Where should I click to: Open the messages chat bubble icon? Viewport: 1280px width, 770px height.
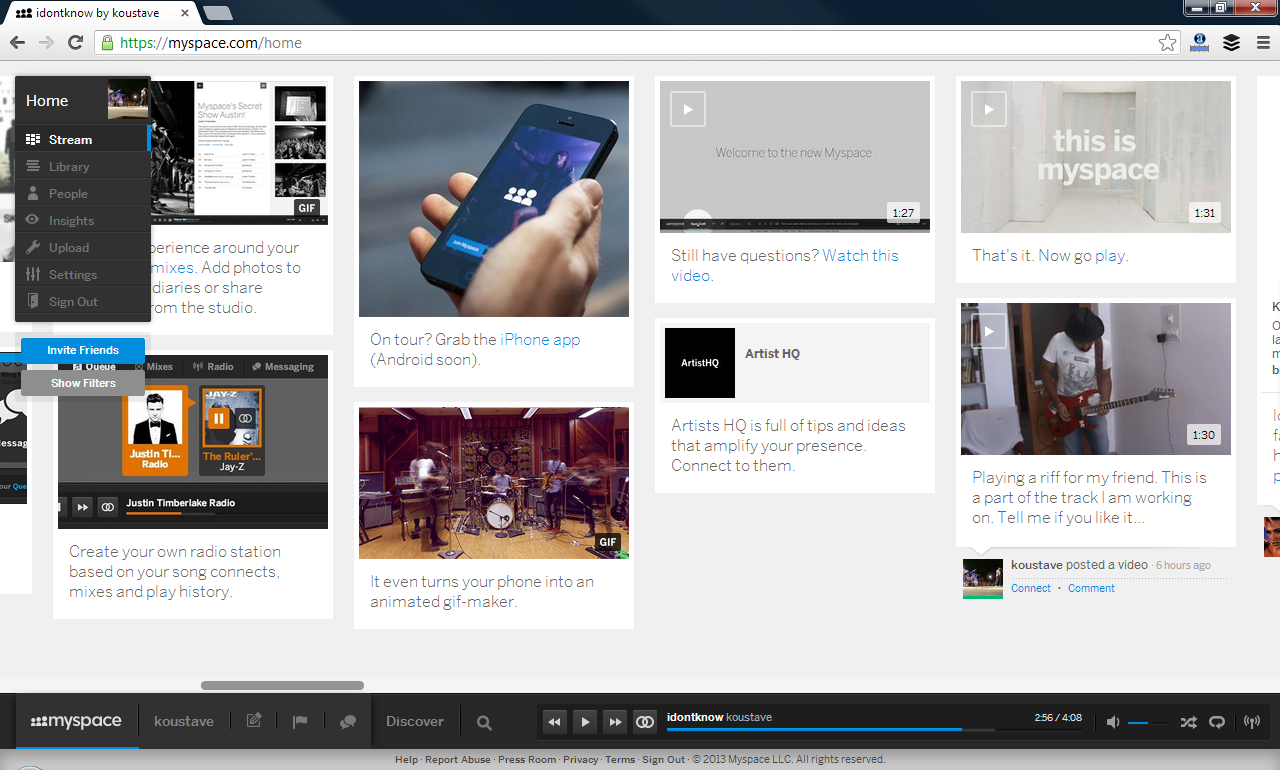coord(348,721)
